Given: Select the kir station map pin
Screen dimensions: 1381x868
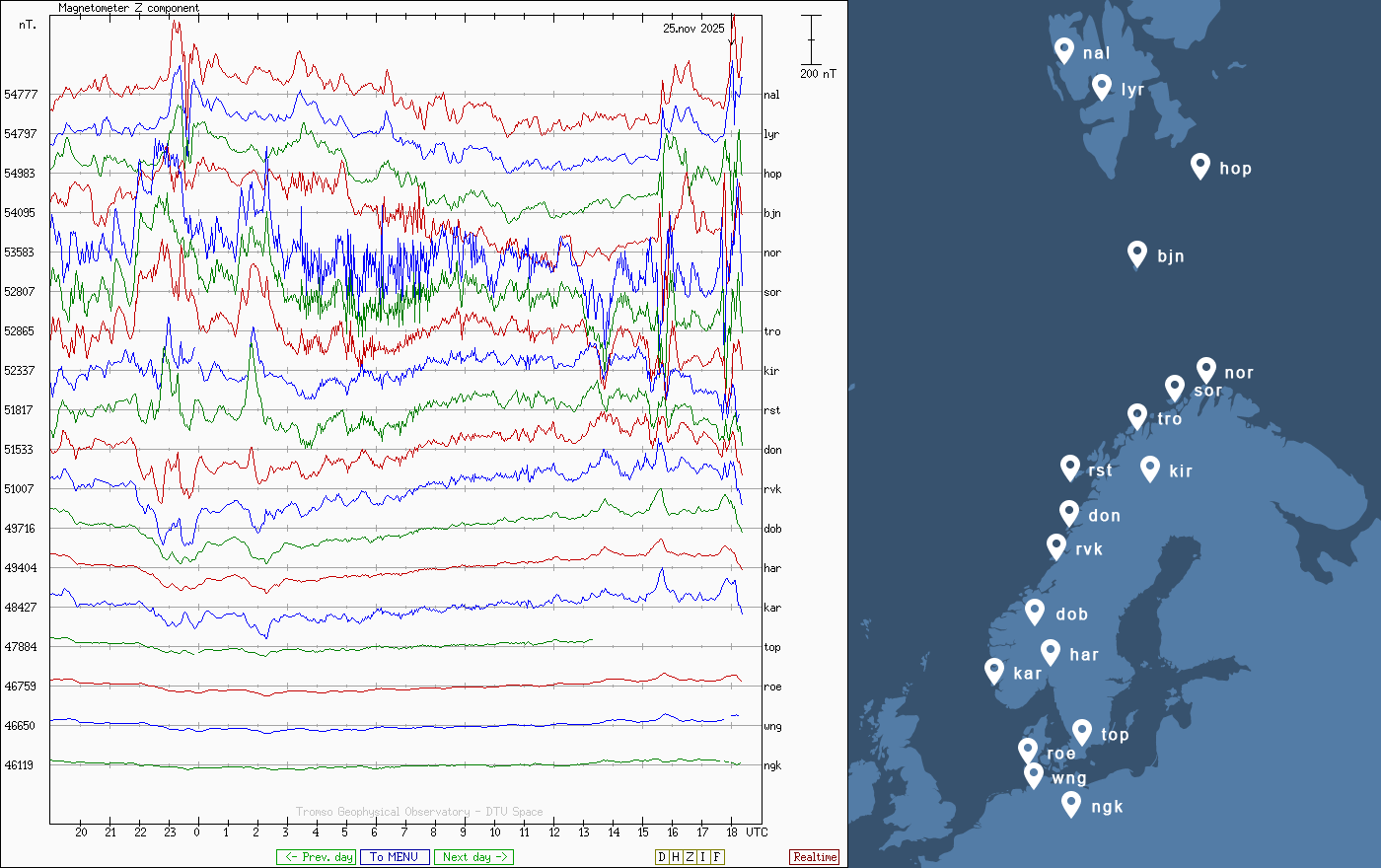Looking at the screenshot, I should point(1150,470).
